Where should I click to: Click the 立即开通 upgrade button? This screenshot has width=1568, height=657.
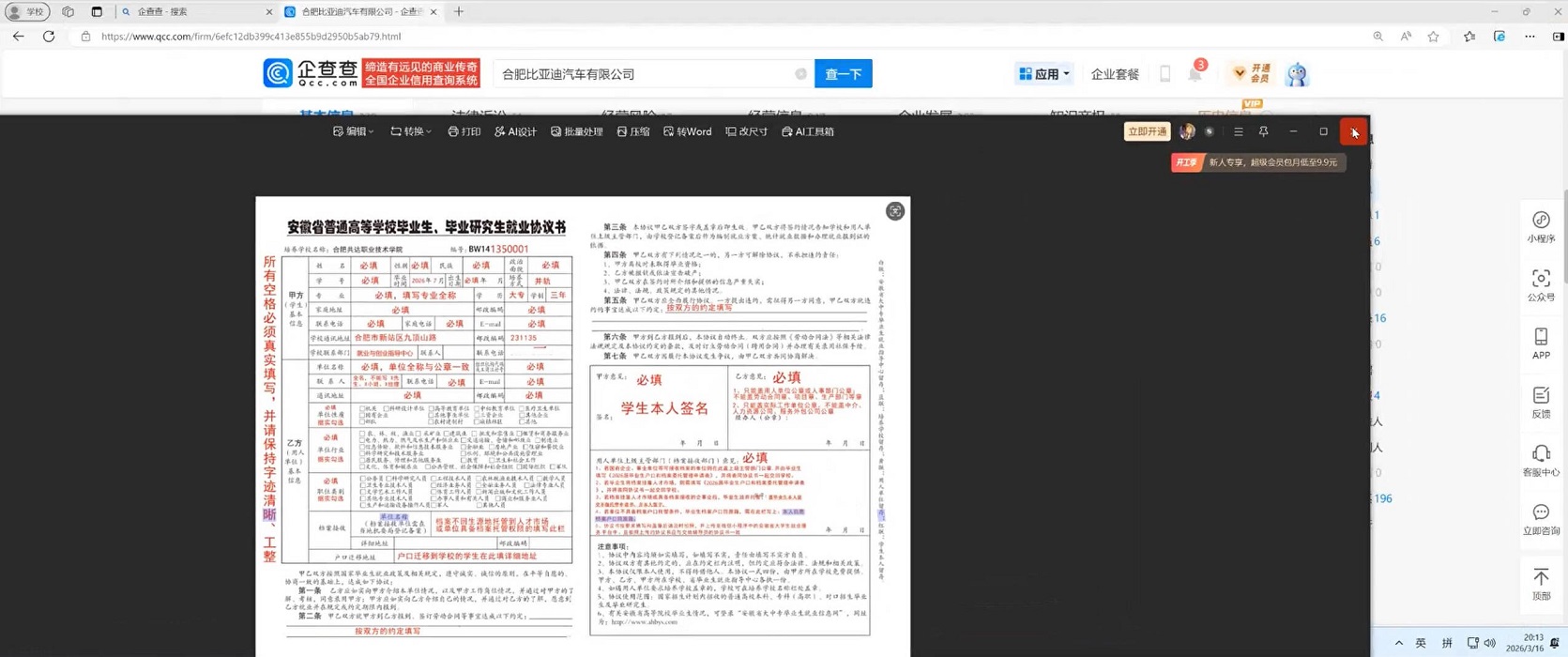[1147, 132]
